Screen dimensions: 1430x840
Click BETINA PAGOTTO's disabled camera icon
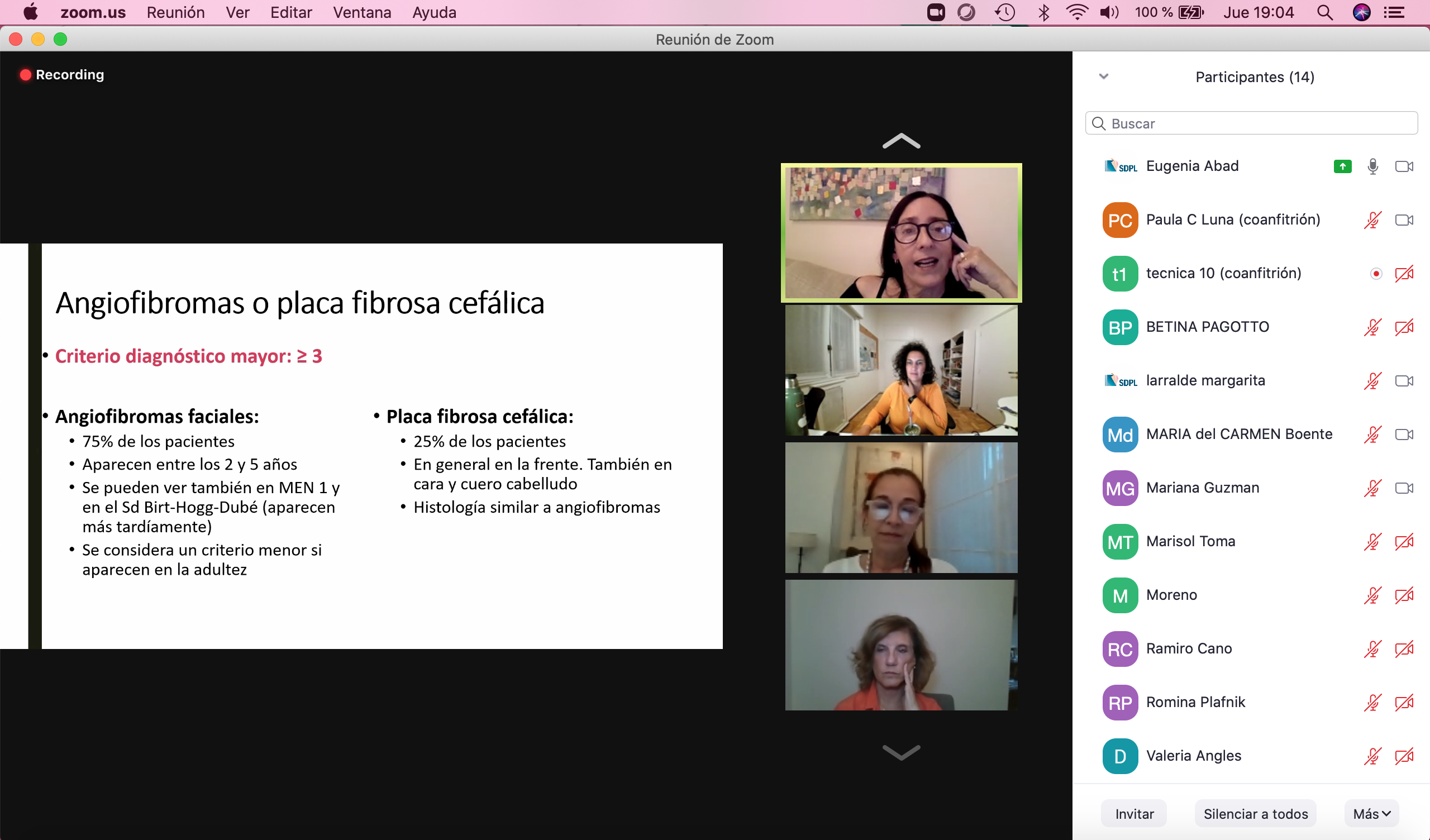(1404, 327)
